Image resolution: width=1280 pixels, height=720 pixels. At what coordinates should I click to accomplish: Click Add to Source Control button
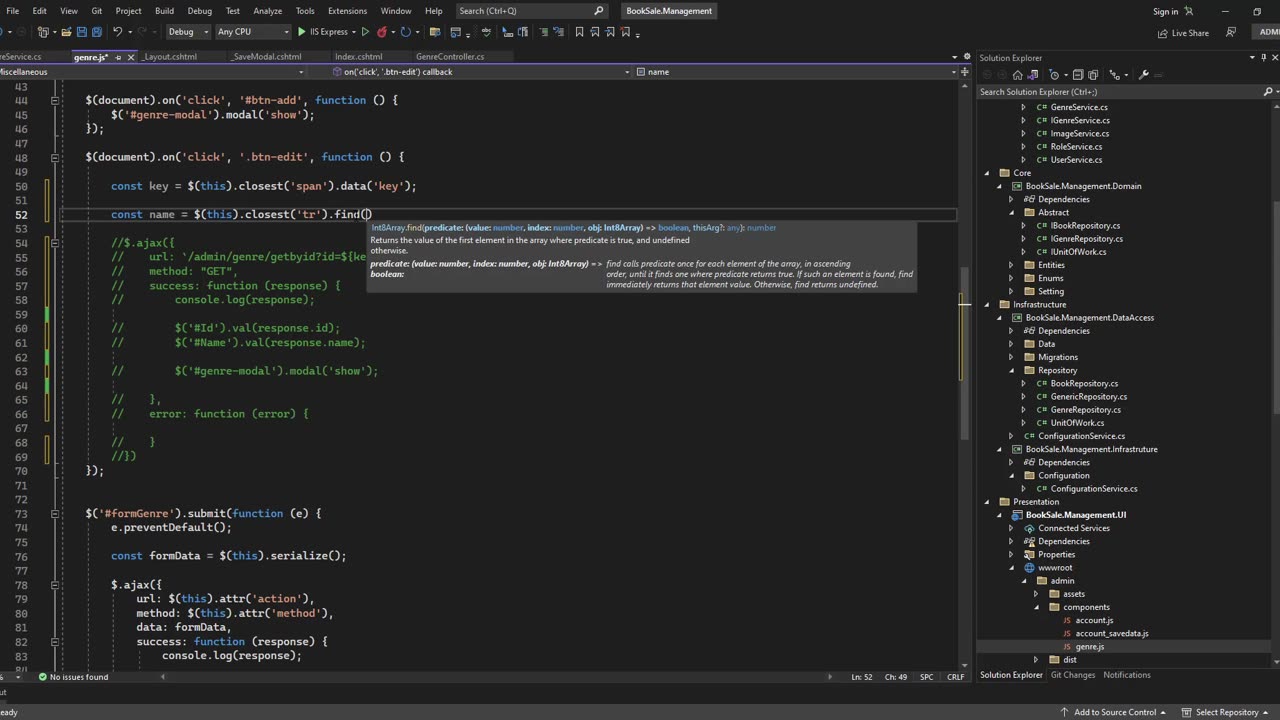[x=1115, y=712]
